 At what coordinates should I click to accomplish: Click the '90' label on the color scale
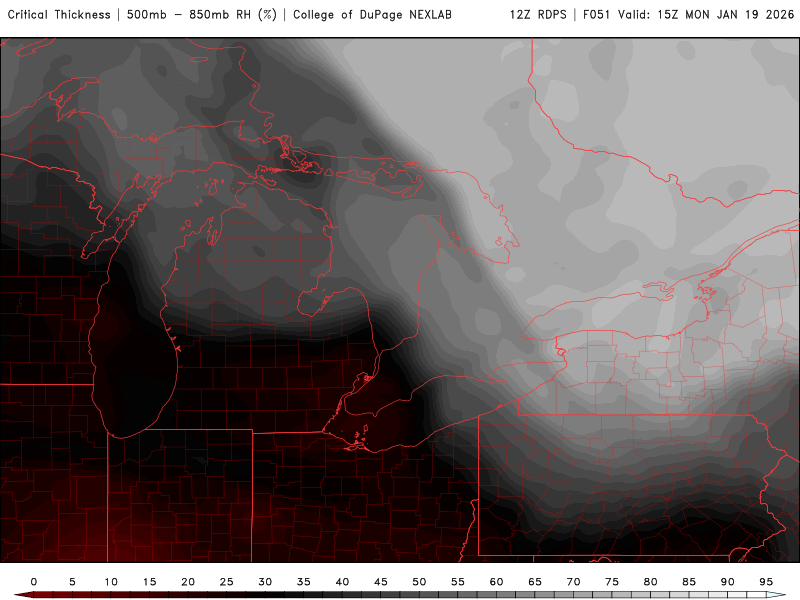(728, 582)
